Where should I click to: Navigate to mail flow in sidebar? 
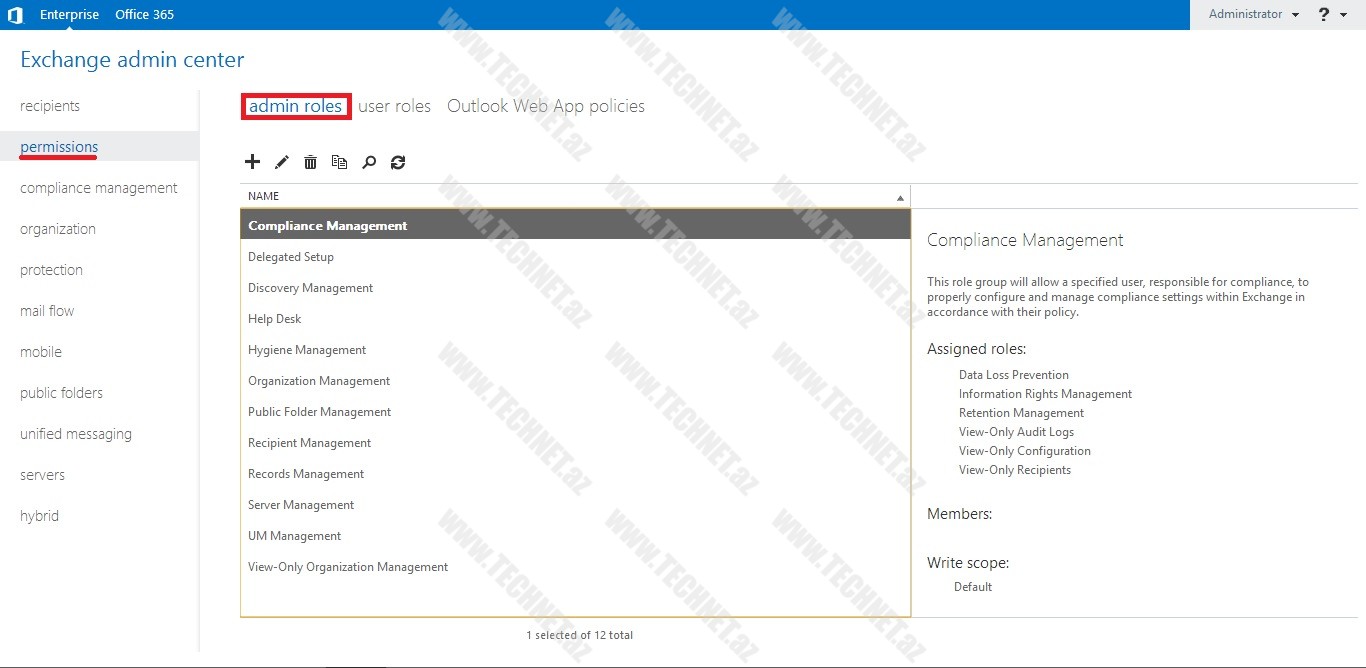click(47, 311)
